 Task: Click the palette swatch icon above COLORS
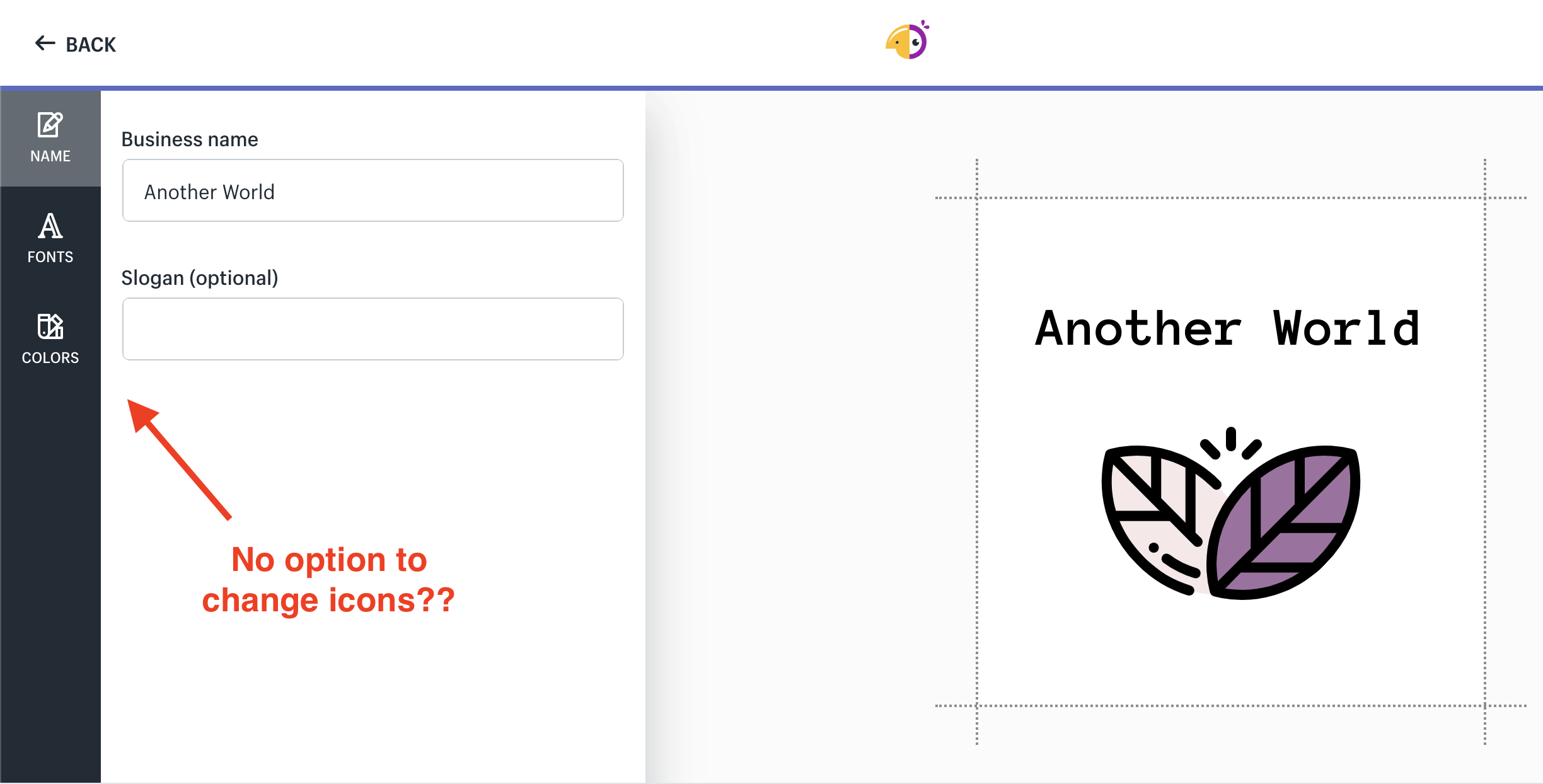50,326
